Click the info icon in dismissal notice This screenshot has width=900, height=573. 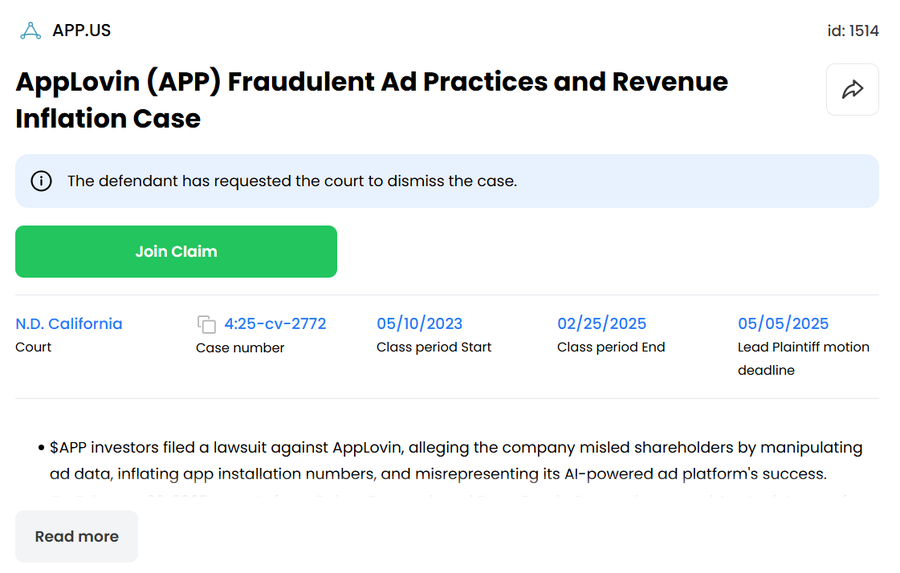(41, 181)
